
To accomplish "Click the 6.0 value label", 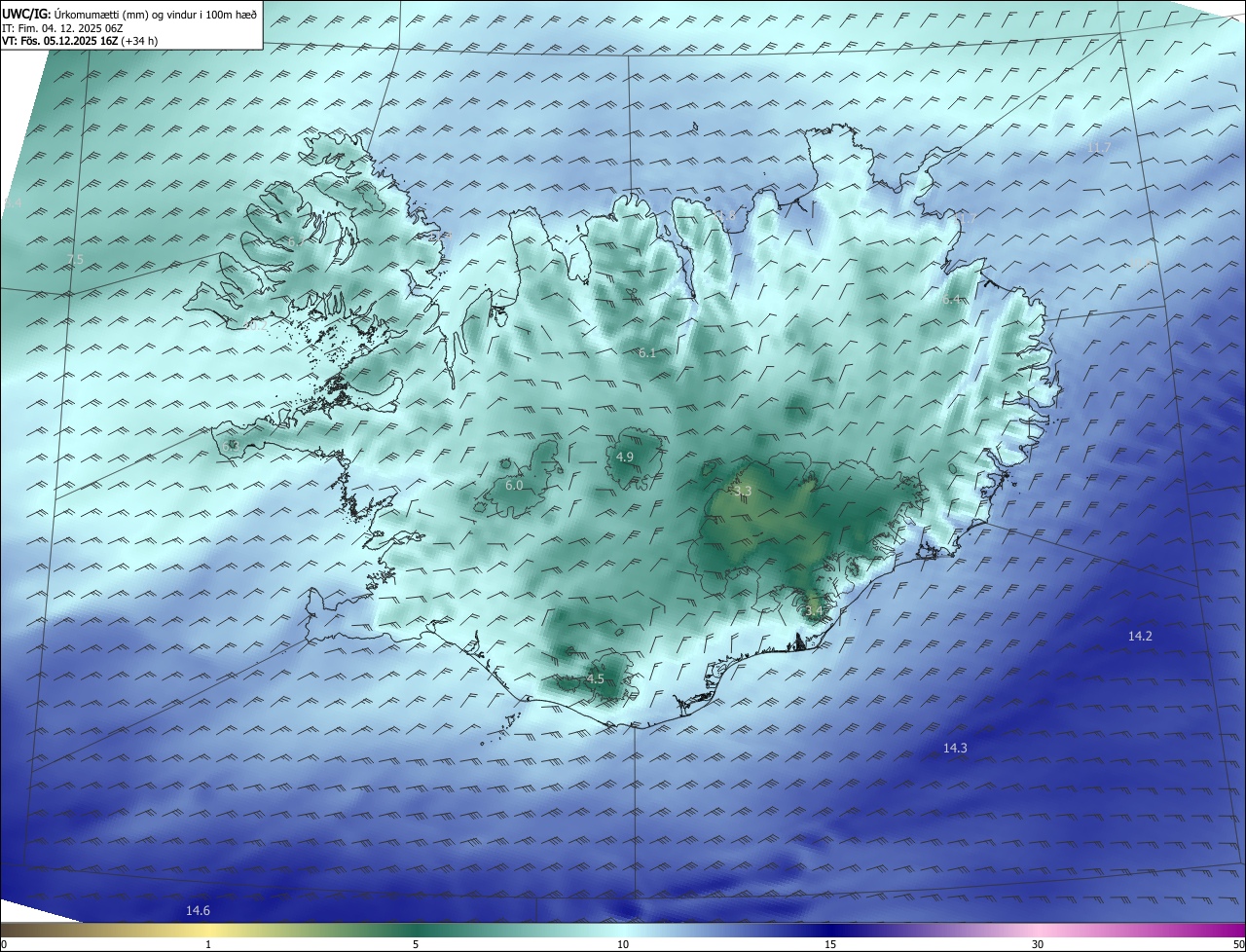I will [514, 485].
